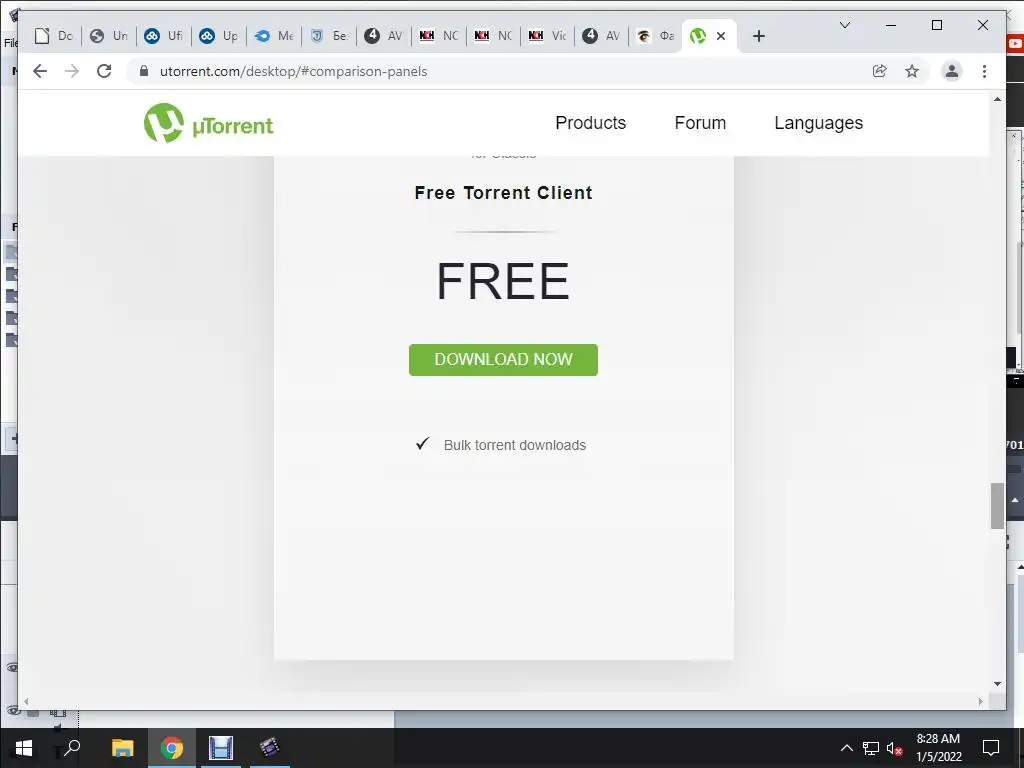Screen dimensions: 1024x768
Task: Minimize the Chrome window
Action: tap(891, 25)
